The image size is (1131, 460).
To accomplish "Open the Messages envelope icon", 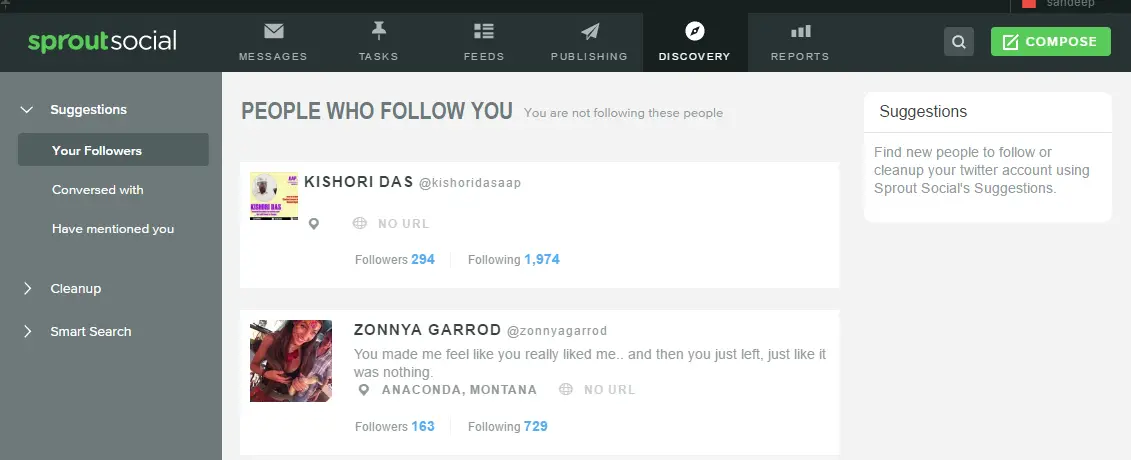I will pos(273,31).
